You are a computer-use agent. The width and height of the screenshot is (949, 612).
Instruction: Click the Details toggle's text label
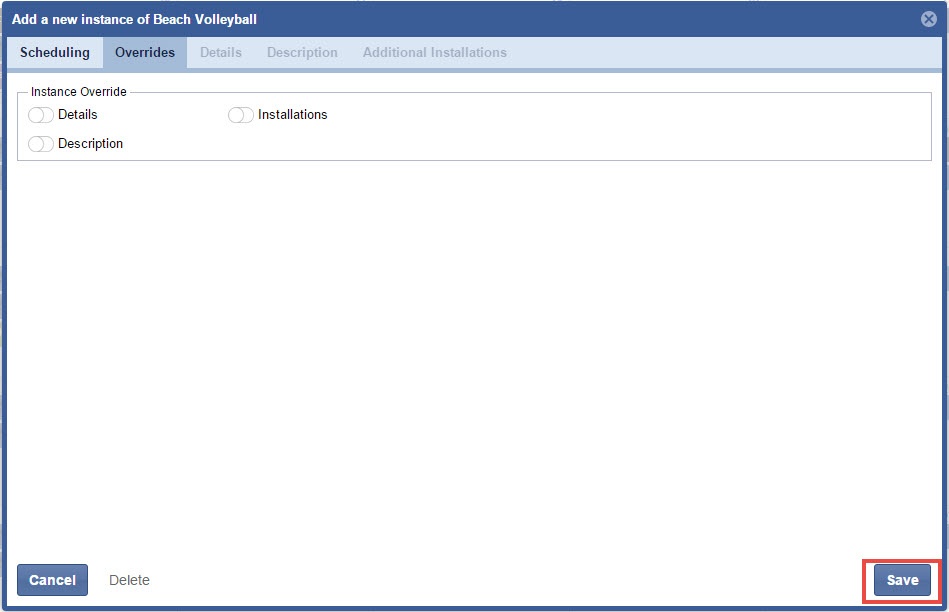point(78,115)
